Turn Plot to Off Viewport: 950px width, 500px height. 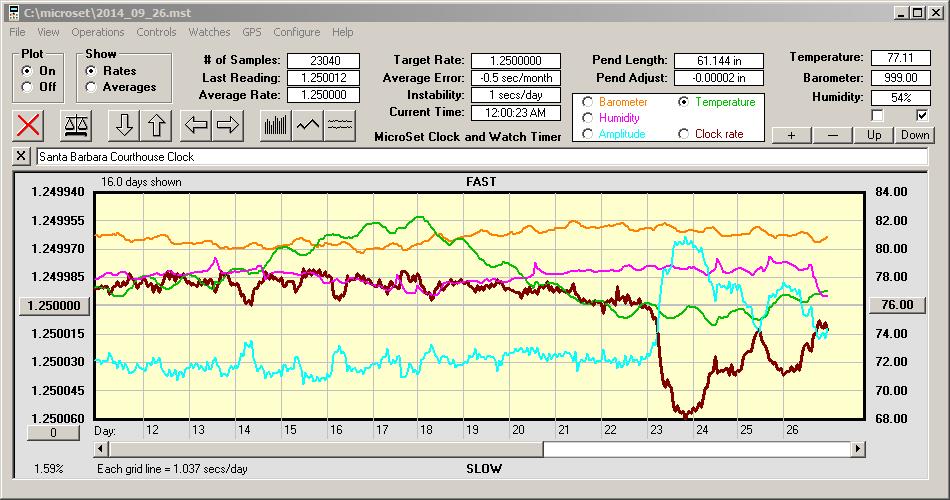[26, 87]
